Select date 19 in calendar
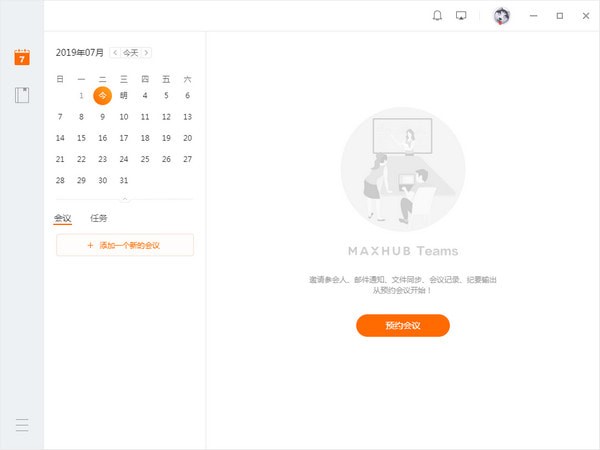This screenshot has width=600, height=450. [x=166, y=138]
